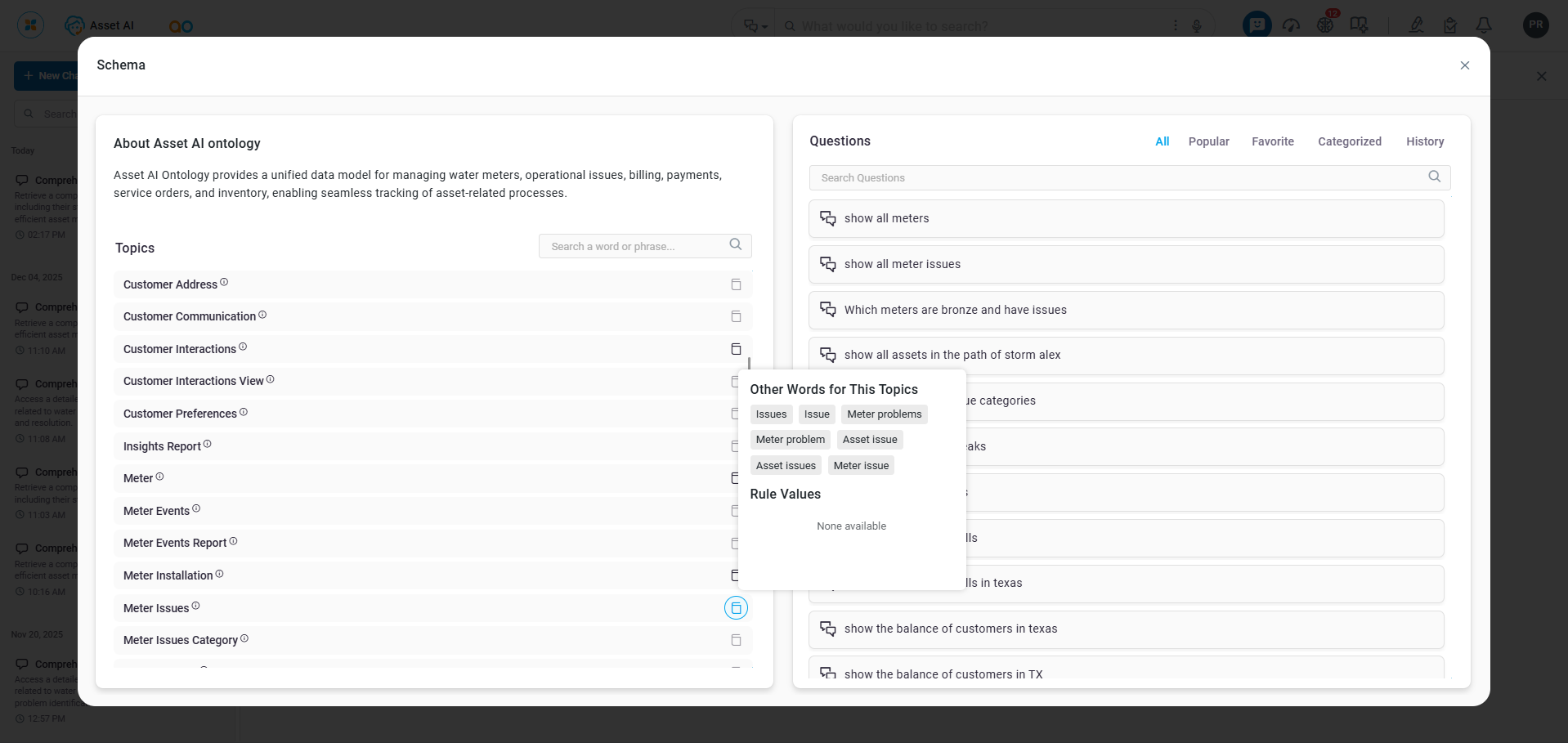Switch to the Popular questions tab
Viewport: 1568px width, 743px height.
click(1208, 141)
